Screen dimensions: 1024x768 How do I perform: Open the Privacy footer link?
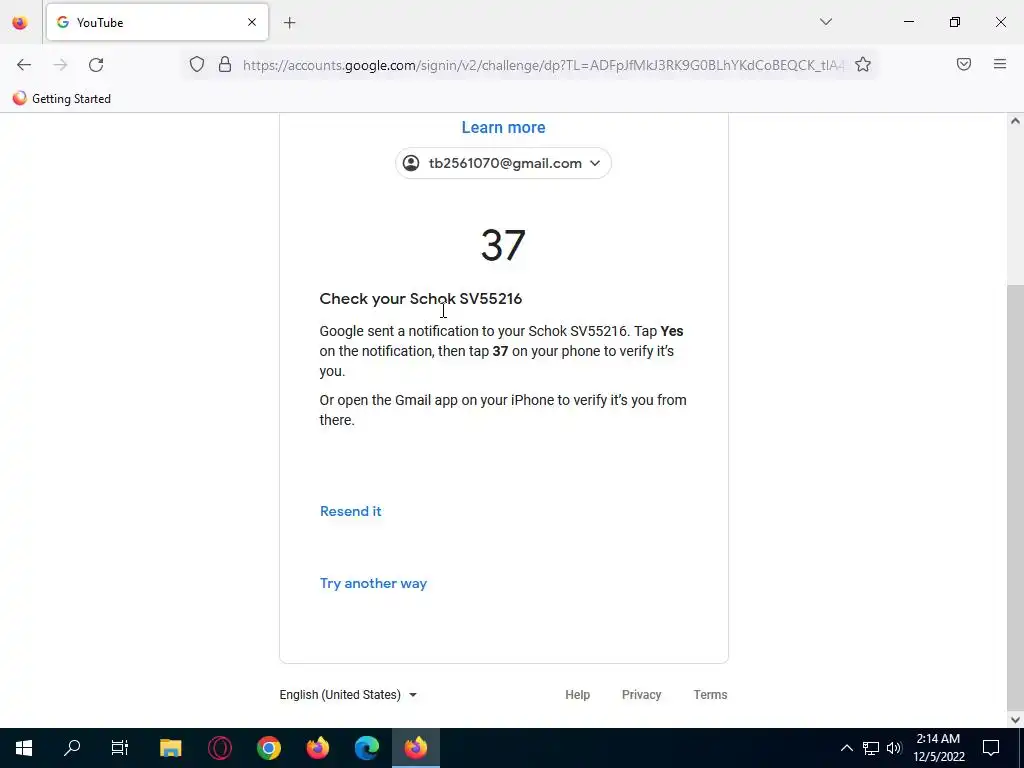(641, 695)
